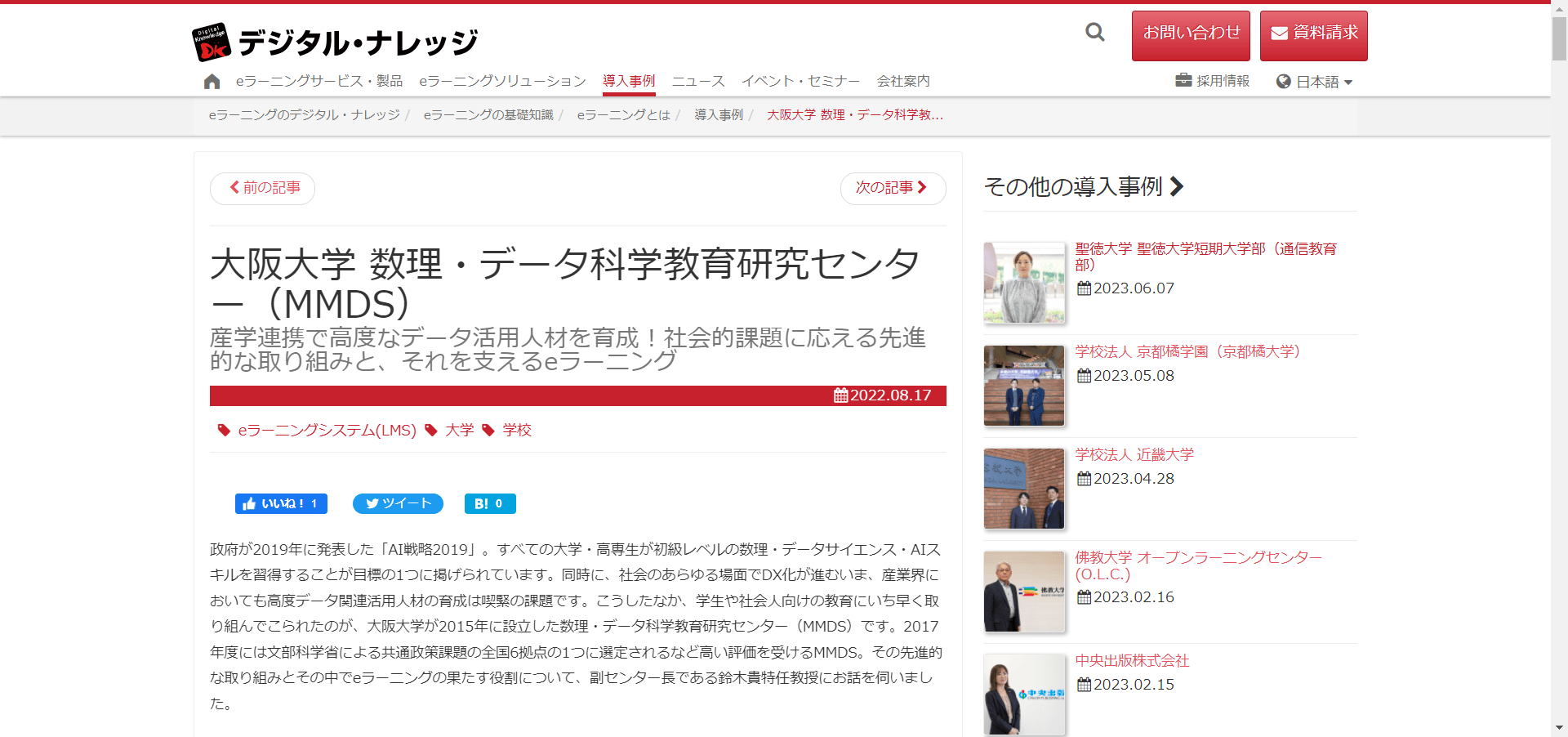Open the 日本語 language dropdown
Viewport: 1568px width, 737px height.
pos(1315,82)
